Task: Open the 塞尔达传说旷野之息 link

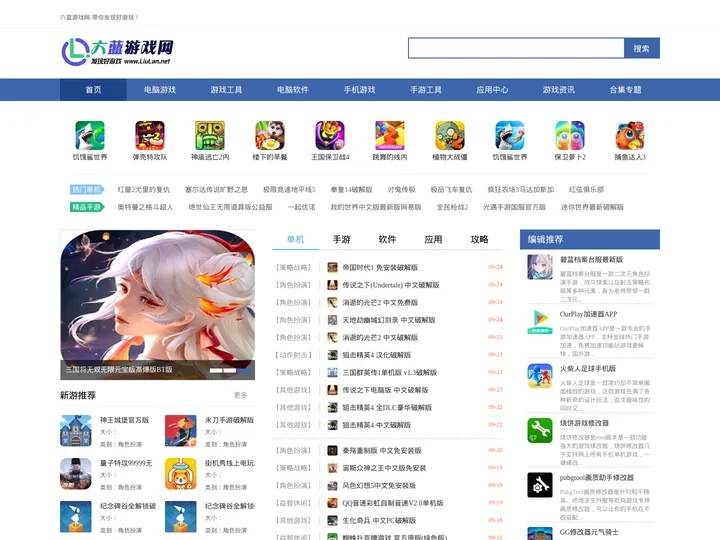Action: 216,189
